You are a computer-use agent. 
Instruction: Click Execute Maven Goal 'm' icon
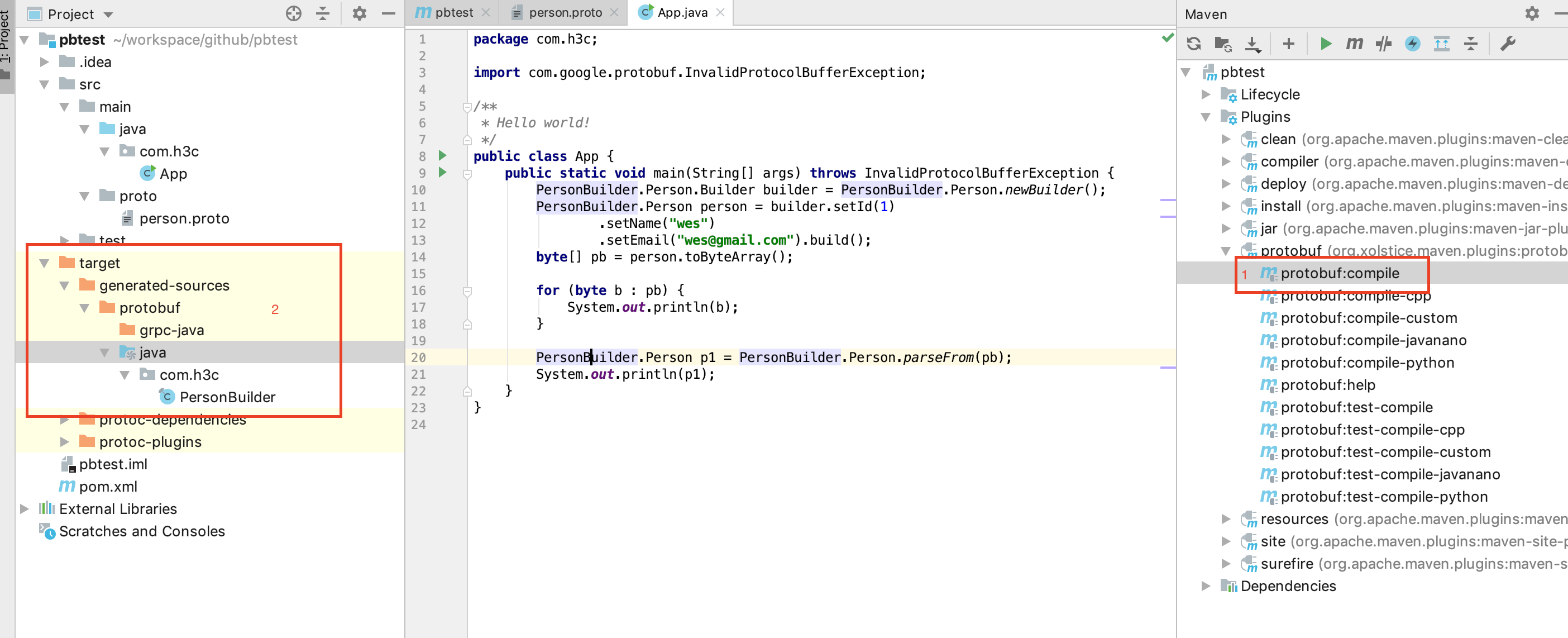[x=1354, y=44]
